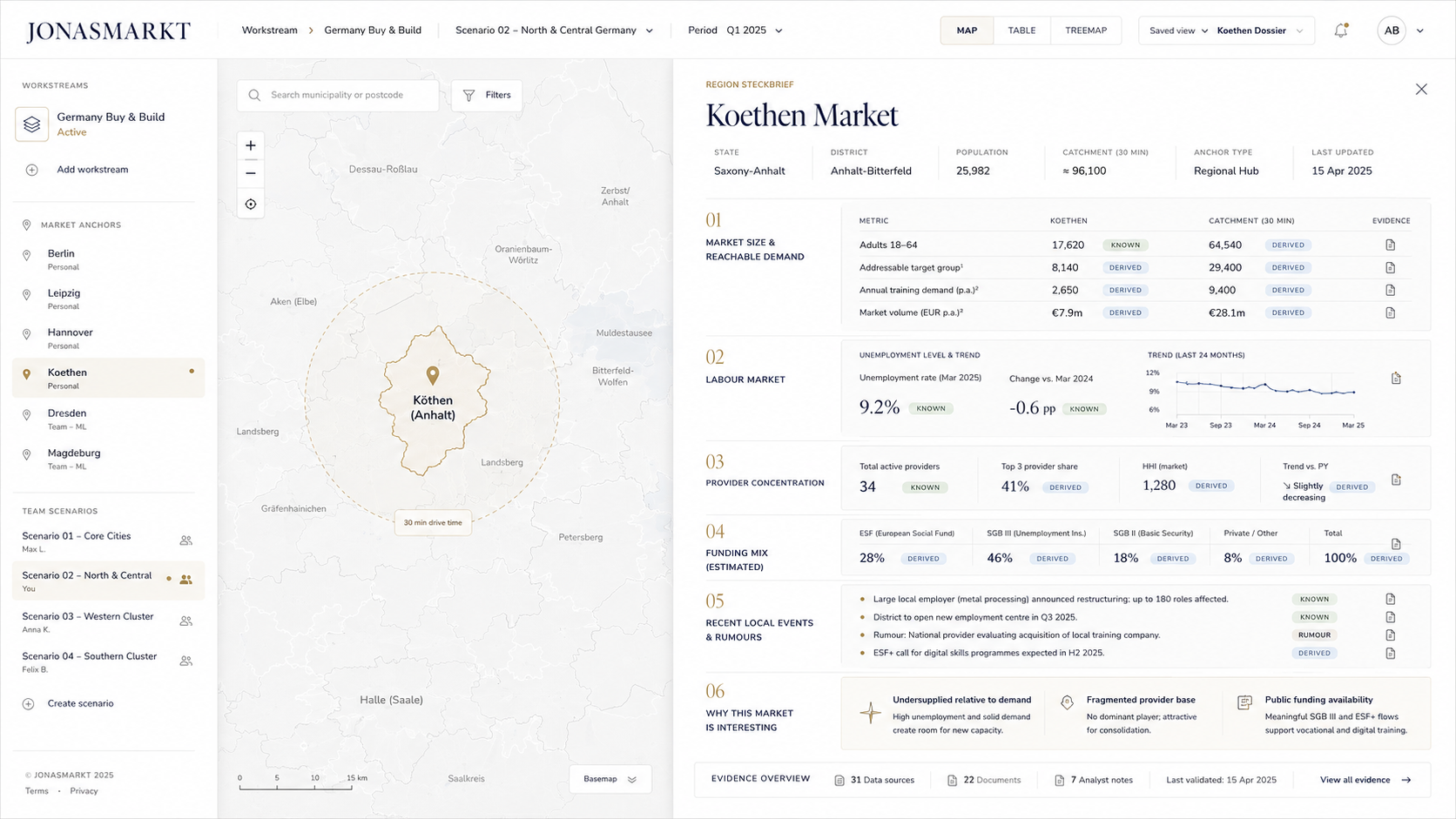Image resolution: width=1456 pixels, height=819 pixels.
Task: Follow the View all evidence link
Action: pyautogui.click(x=1365, y=780)
